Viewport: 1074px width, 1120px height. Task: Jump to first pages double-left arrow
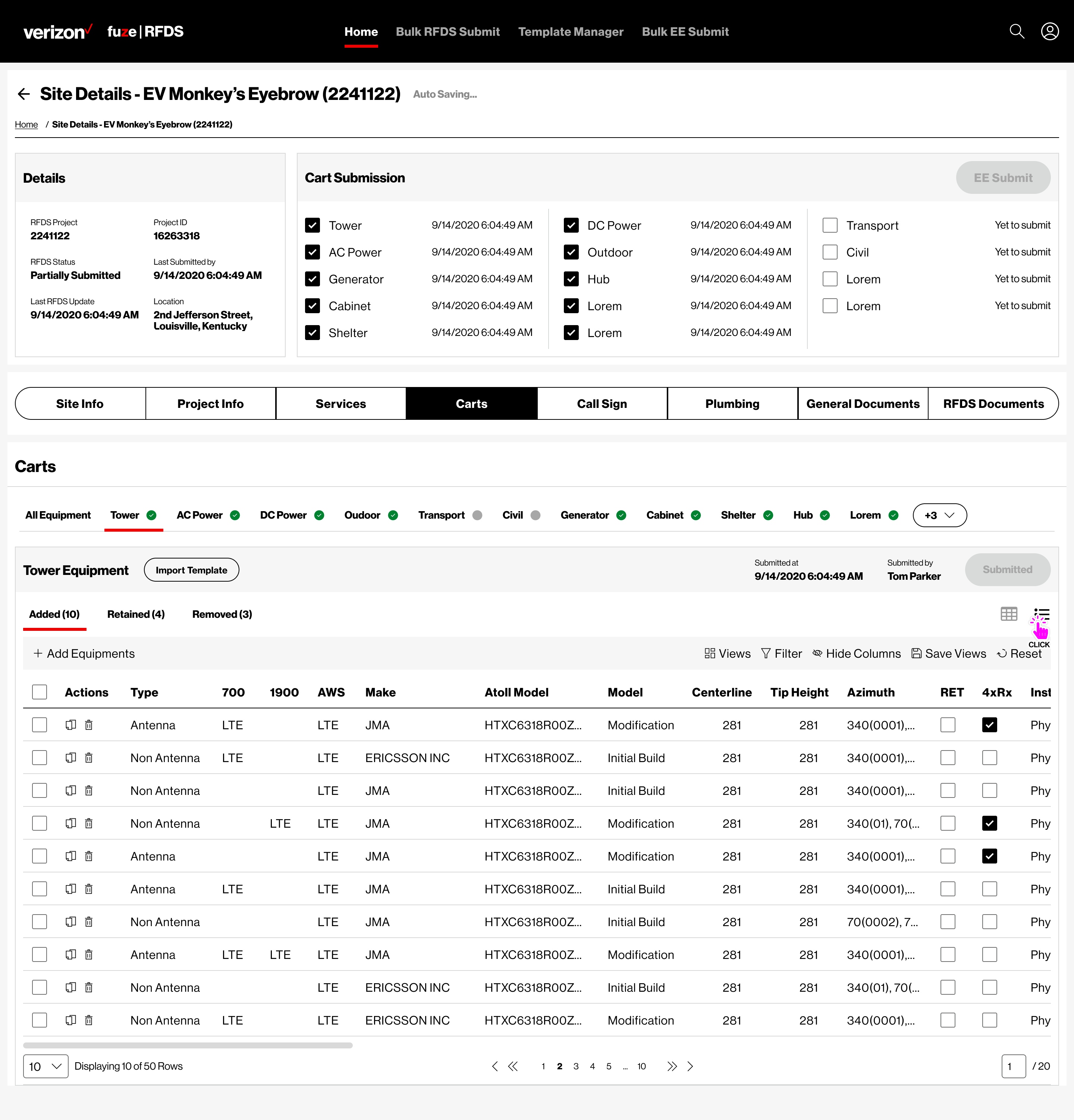(513, 1066)
